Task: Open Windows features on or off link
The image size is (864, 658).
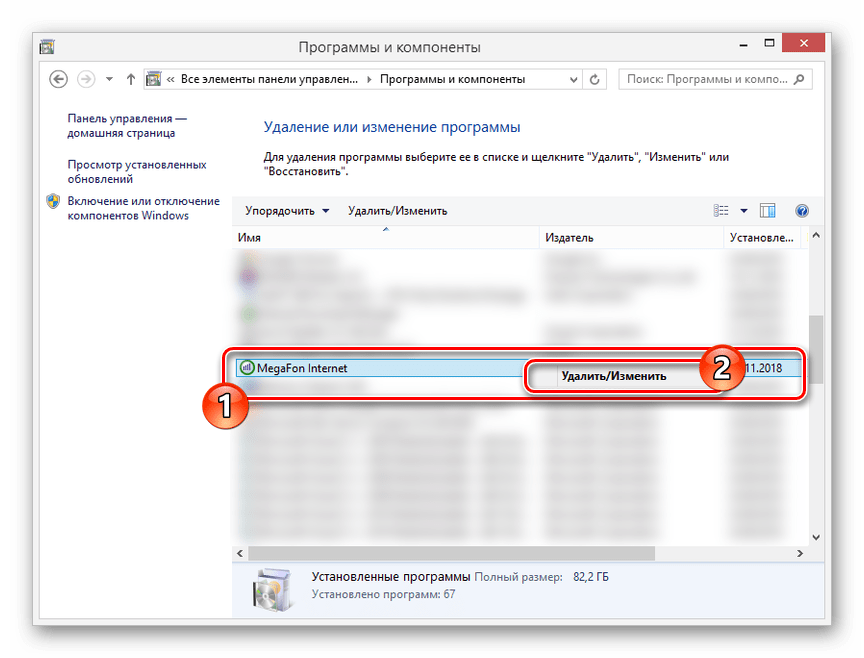Action: pos(143,208)
